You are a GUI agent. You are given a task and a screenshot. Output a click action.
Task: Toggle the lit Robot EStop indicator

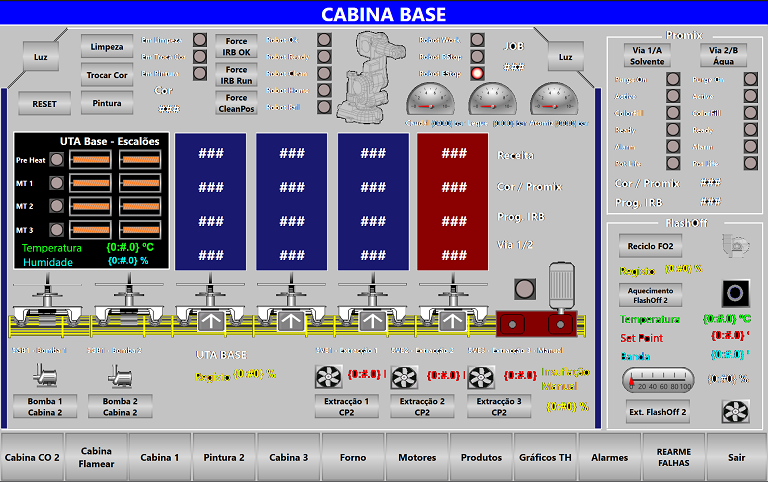pos(477,73)
